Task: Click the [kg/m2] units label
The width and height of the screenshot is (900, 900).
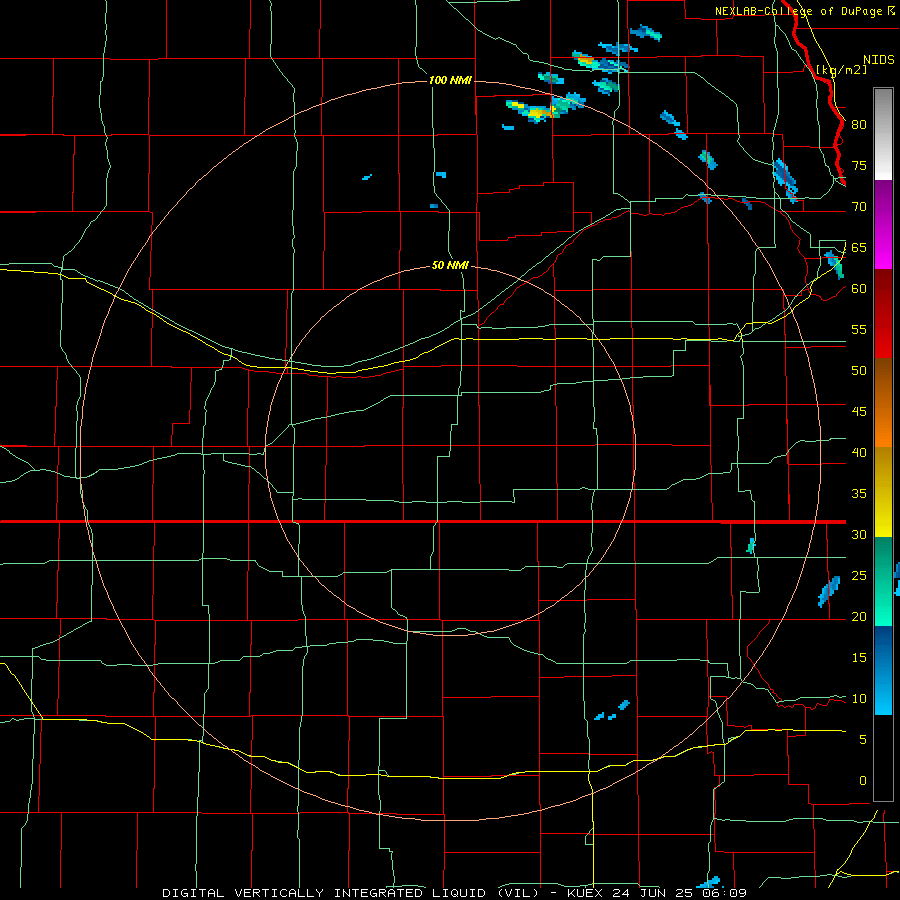Action: [841, 69]
